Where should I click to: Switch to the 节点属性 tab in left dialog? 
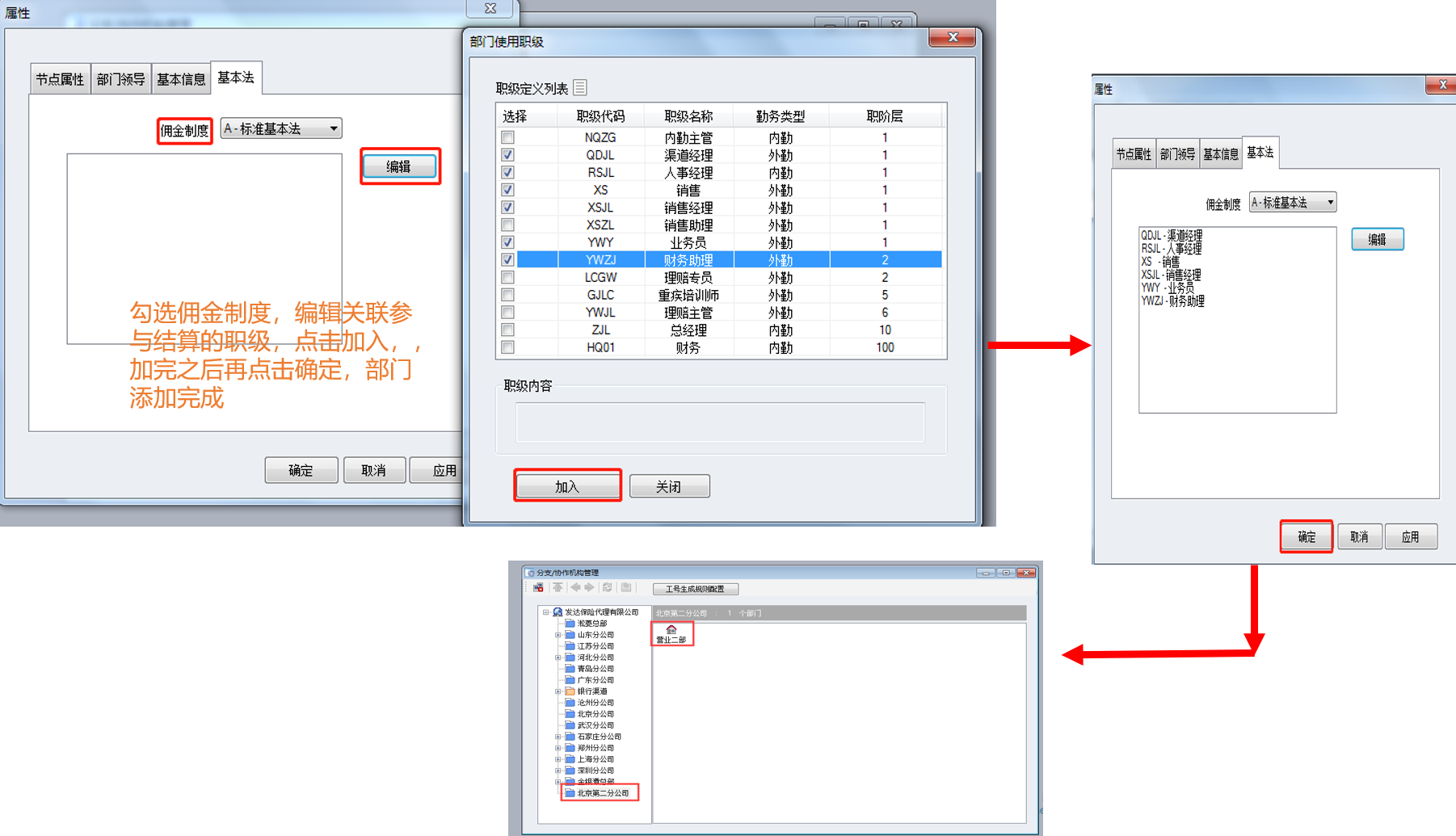pyautogui.click(x=60, y=79)
